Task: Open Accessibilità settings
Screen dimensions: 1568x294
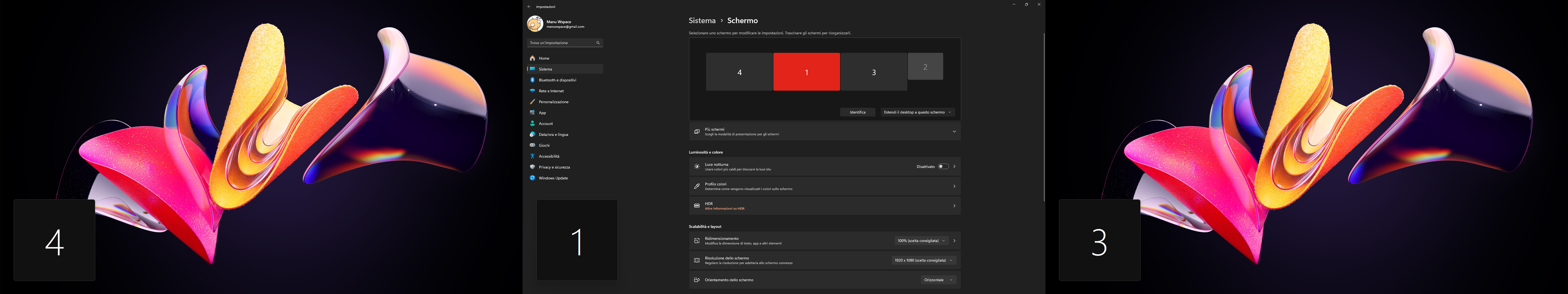Action: coord(565,157)
